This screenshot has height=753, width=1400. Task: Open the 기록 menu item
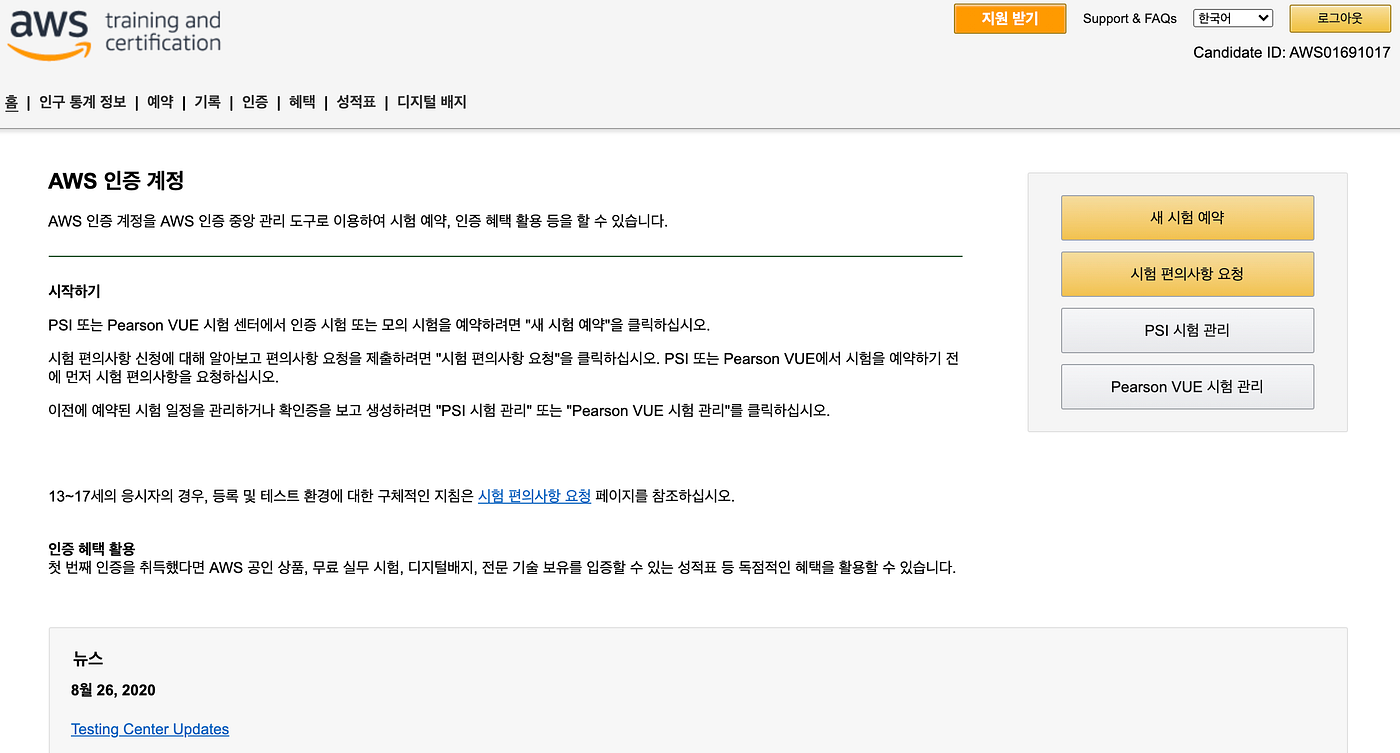[207, 102]
